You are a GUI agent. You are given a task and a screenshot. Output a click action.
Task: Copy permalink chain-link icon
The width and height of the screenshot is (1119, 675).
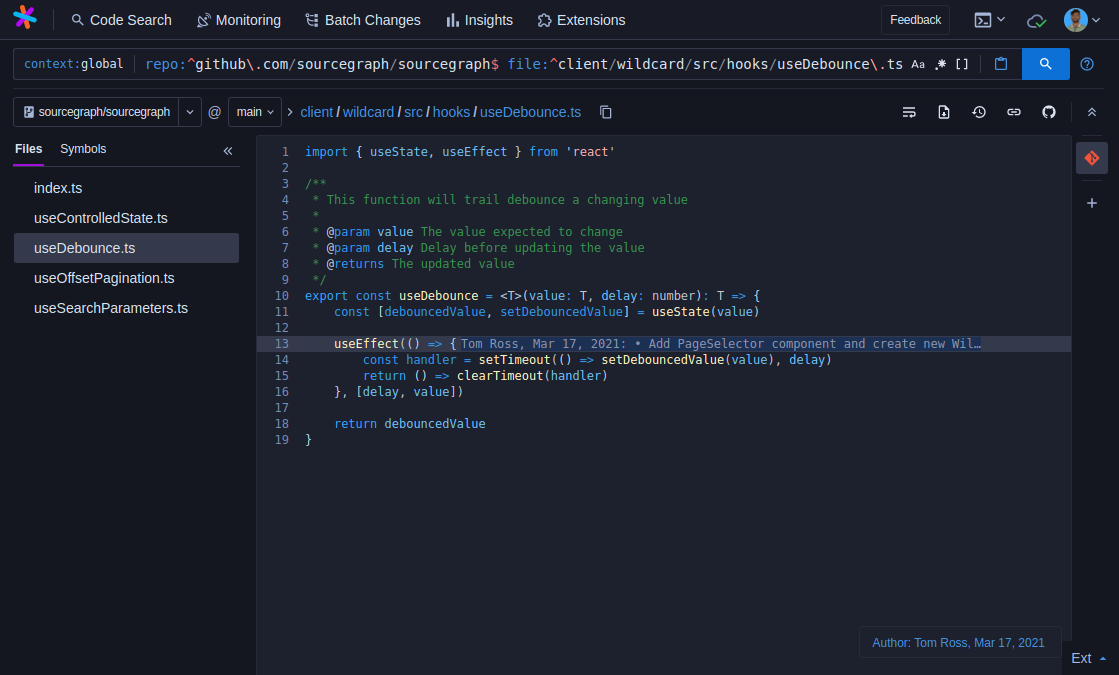pyautogui.click(x=1013, y=112)
